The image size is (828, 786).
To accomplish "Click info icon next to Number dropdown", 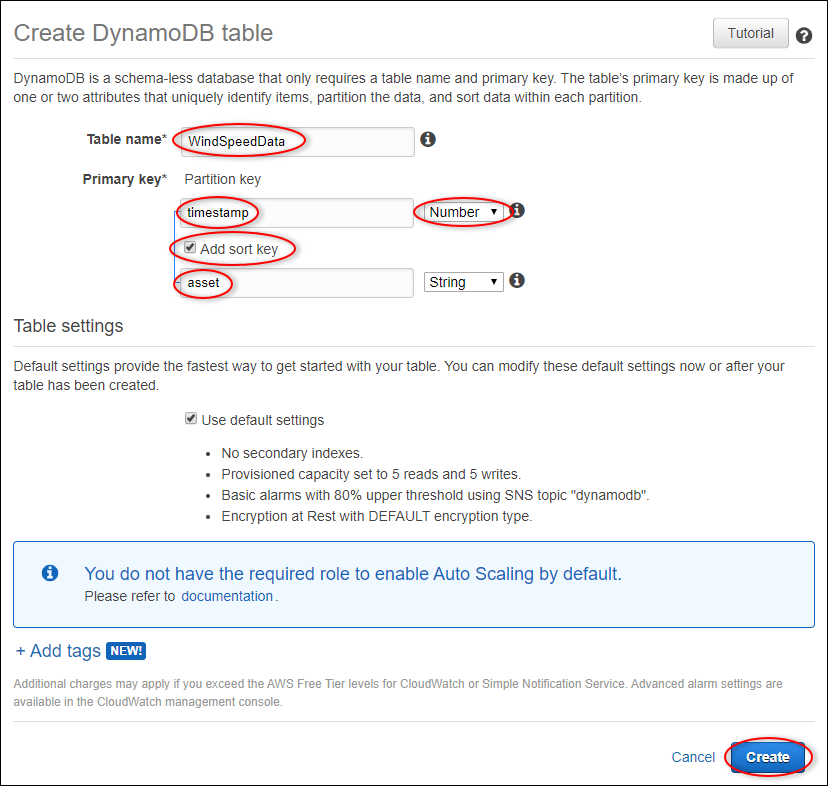I will coord(517,211).
